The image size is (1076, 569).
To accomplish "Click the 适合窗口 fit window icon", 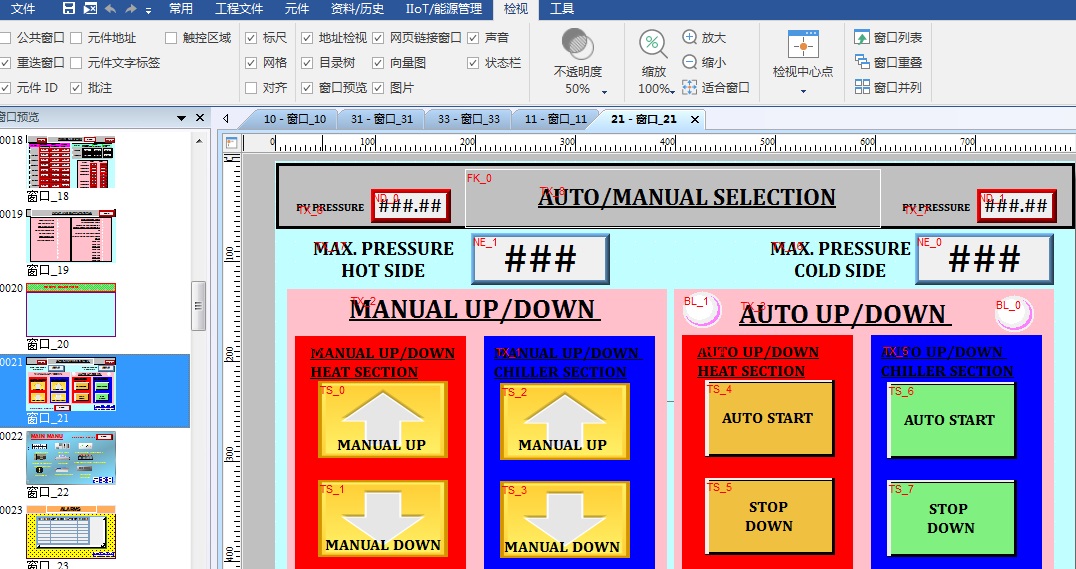I will point(690,87).
